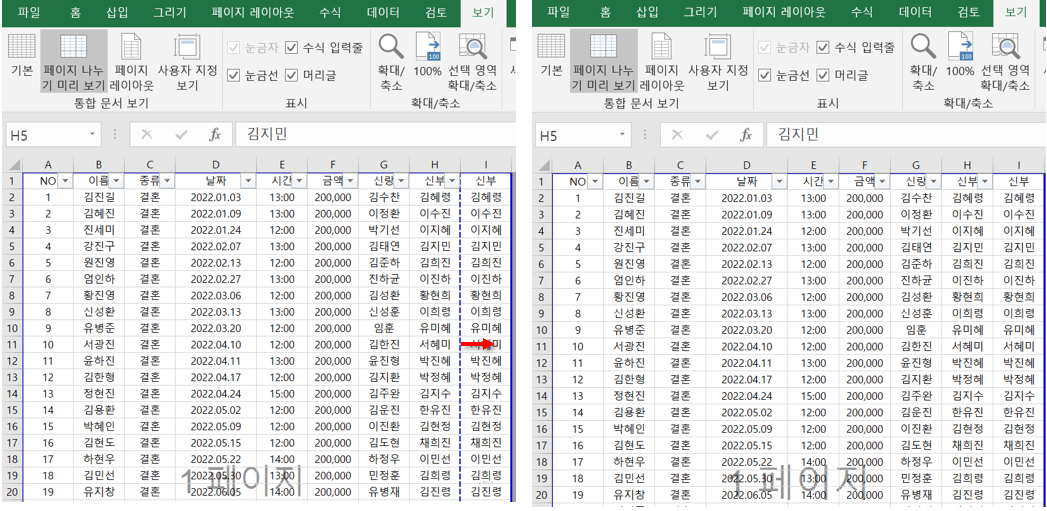Select Normal (기본) view in left window
The image size is (1047, 511).
[21, 55]
